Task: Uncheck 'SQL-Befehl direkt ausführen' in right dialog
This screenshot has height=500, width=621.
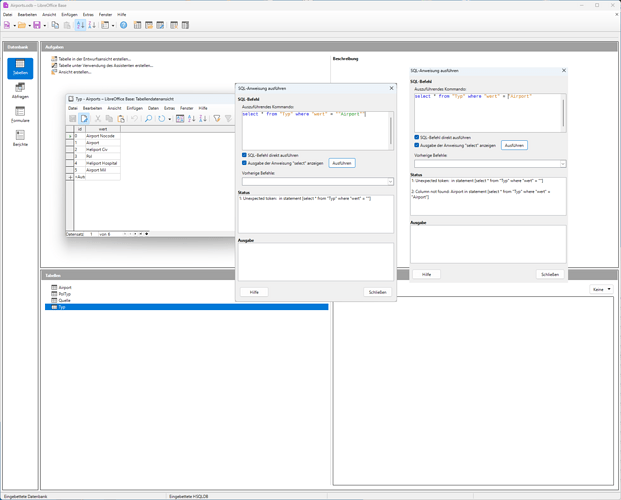Action: pyautogui.click(x=417, y=137)
